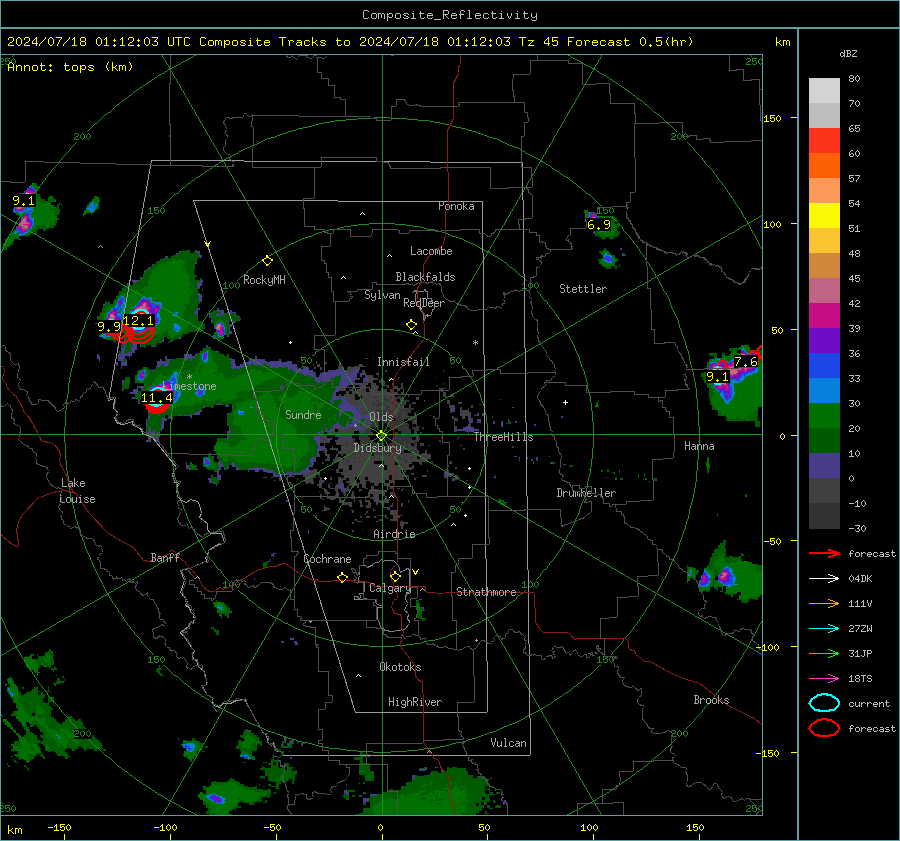Image resolution: width=900 pixels, height=841 pixels.
Task: Click the Calgary city label
Action: click(x=390, y=588)
